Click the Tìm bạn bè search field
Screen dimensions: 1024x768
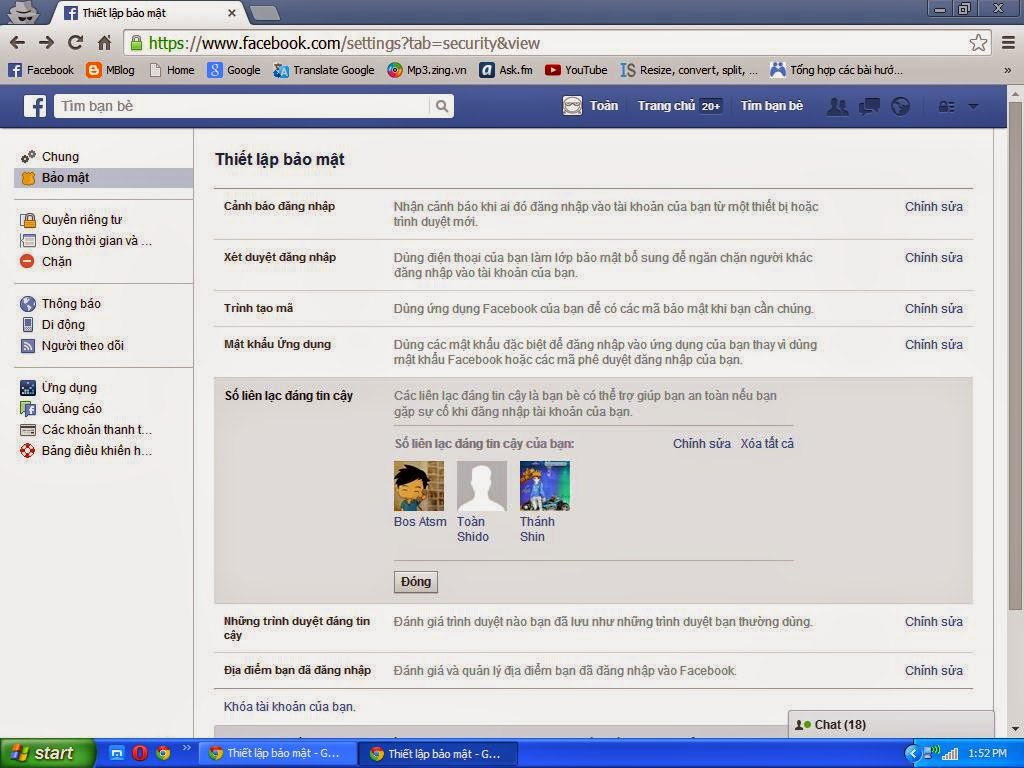(x=242, y=106)
